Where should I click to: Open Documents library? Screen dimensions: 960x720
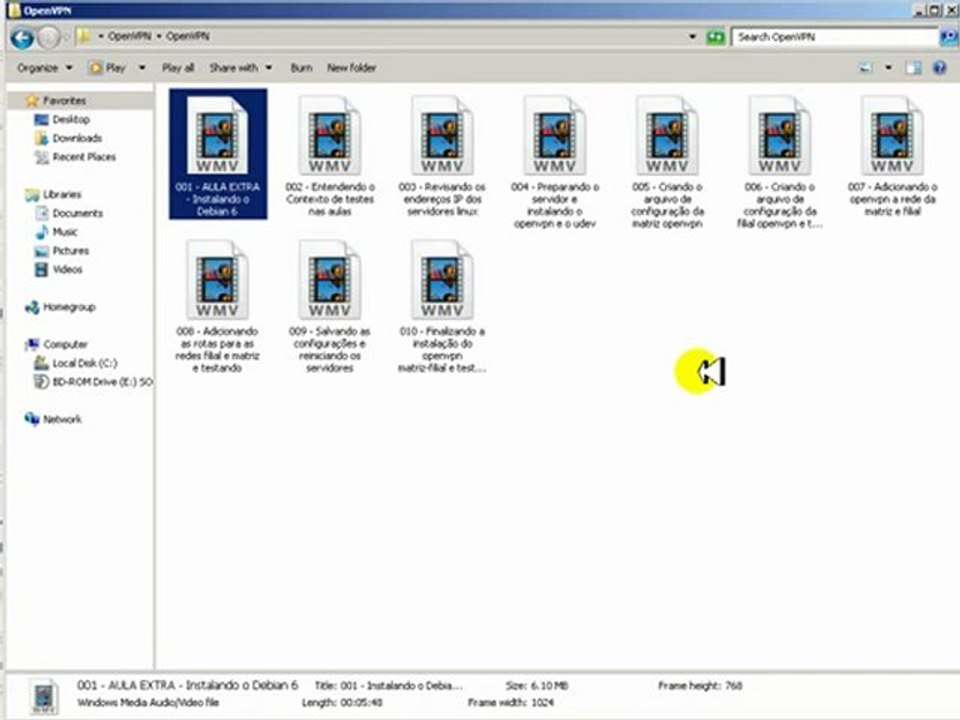77,214
